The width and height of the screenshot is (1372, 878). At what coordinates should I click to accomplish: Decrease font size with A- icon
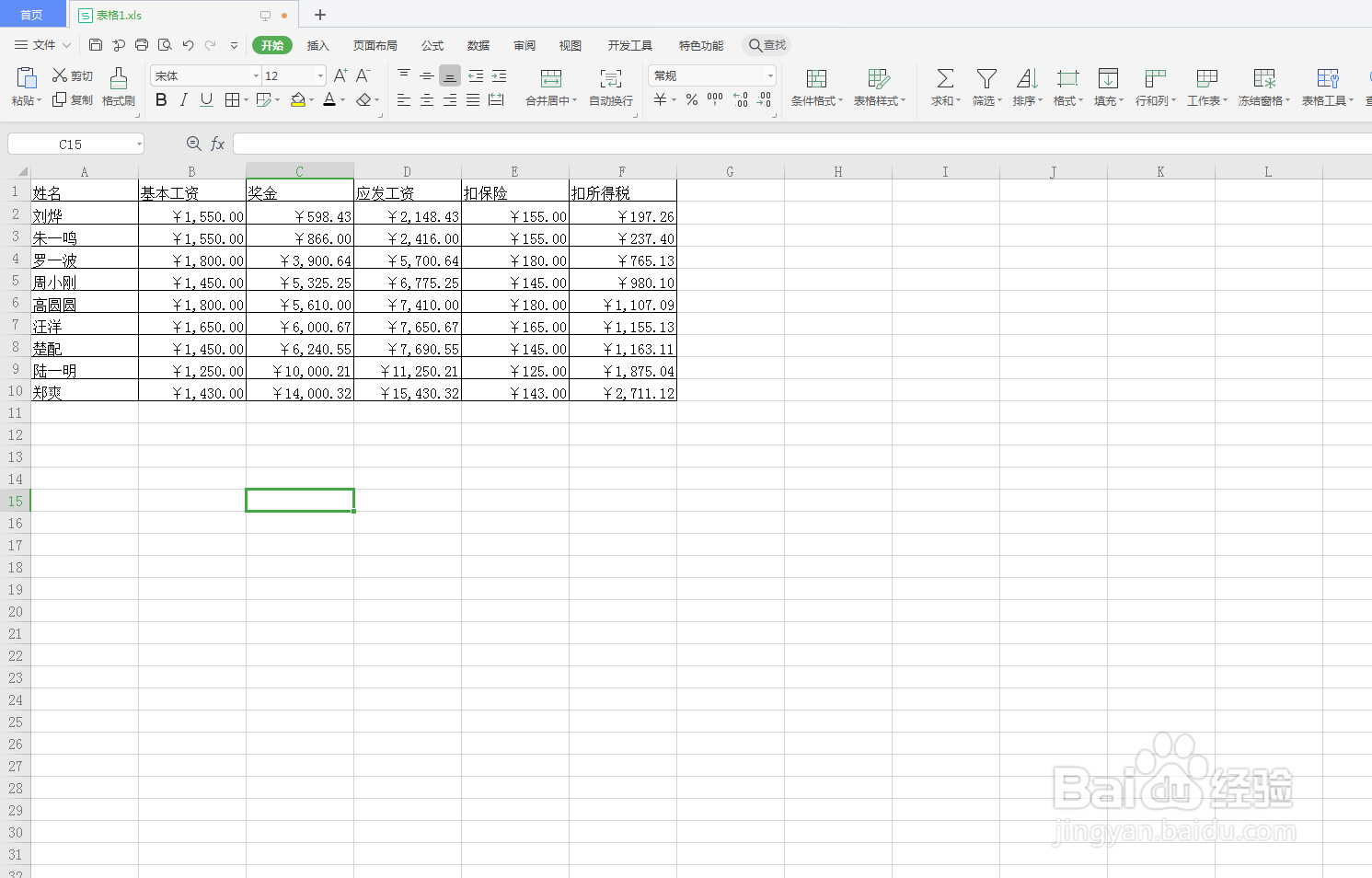[363, 75]
